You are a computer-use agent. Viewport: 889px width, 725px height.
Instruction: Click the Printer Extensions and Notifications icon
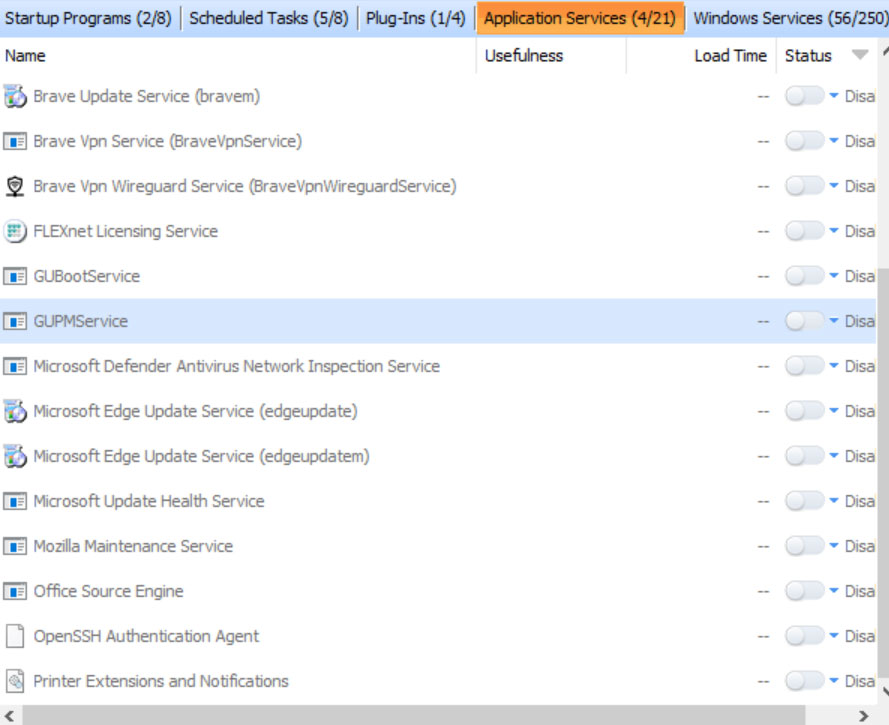[15, 681]
